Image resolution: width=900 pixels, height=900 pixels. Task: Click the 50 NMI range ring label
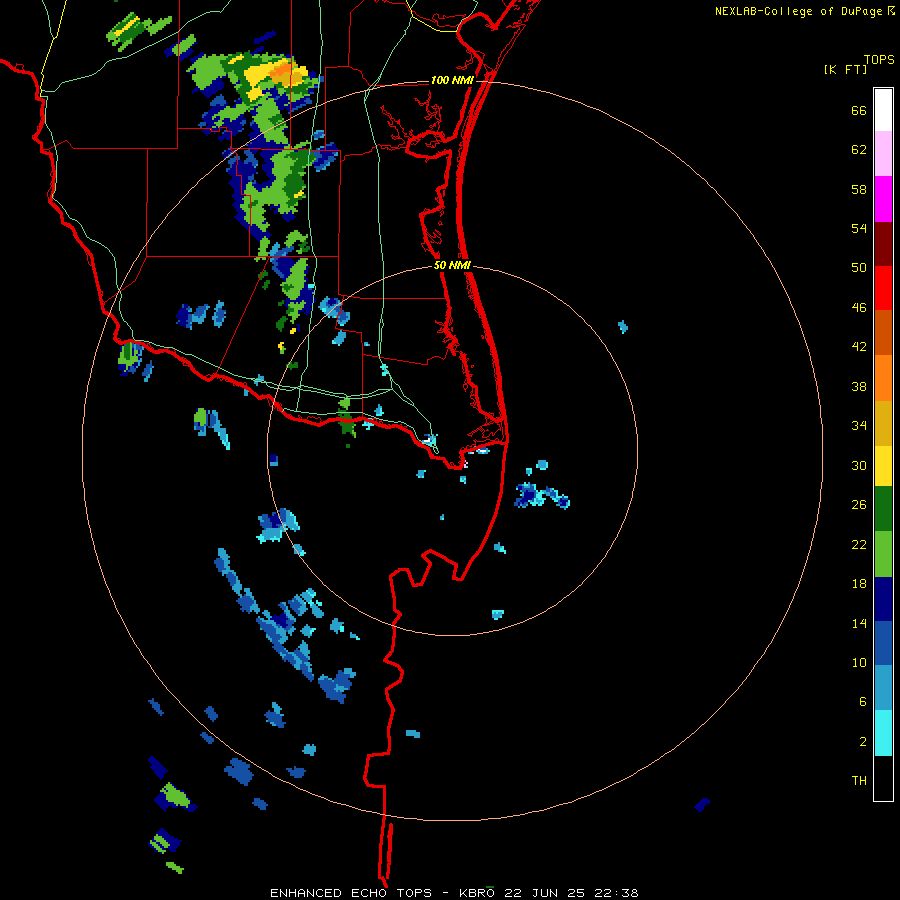coord(452,265)
